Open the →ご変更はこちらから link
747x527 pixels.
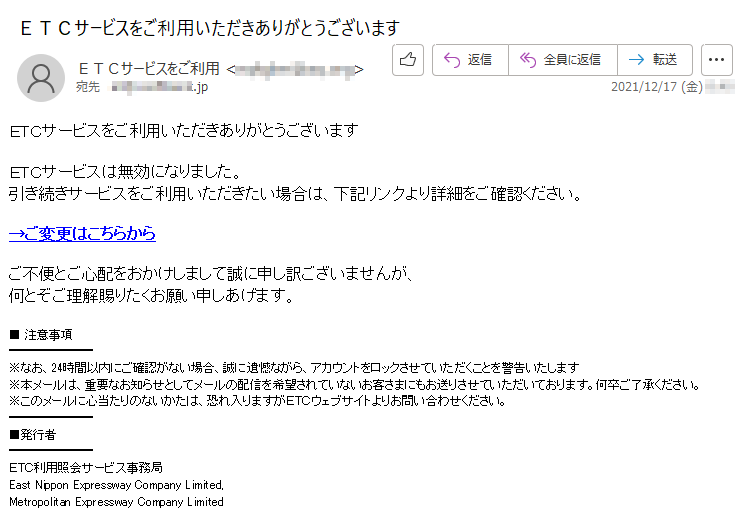pyautogui.click(x=82, y=233)
